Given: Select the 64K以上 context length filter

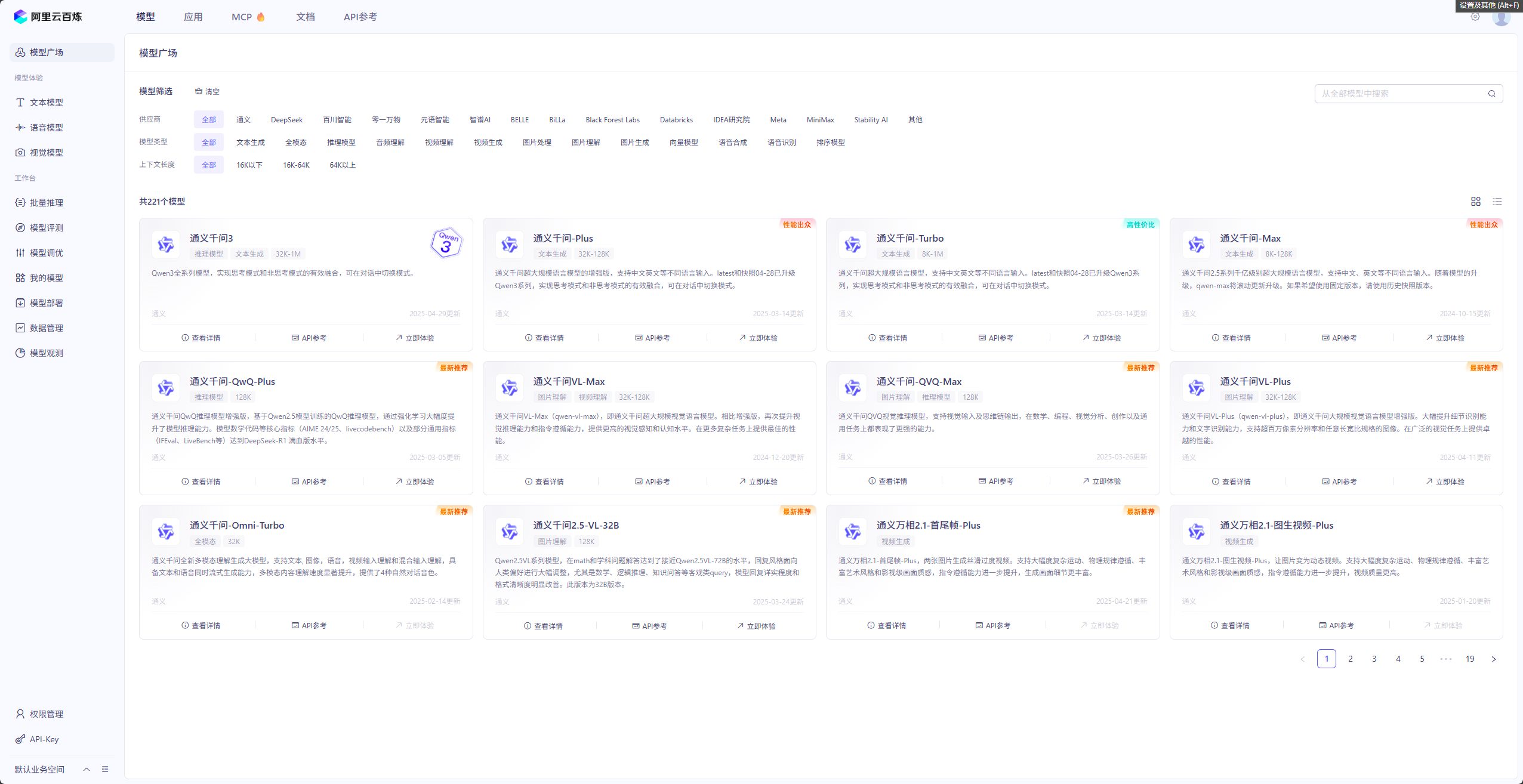Looking at the screenshot, I should pyautogui.click(x=343, y=165).
